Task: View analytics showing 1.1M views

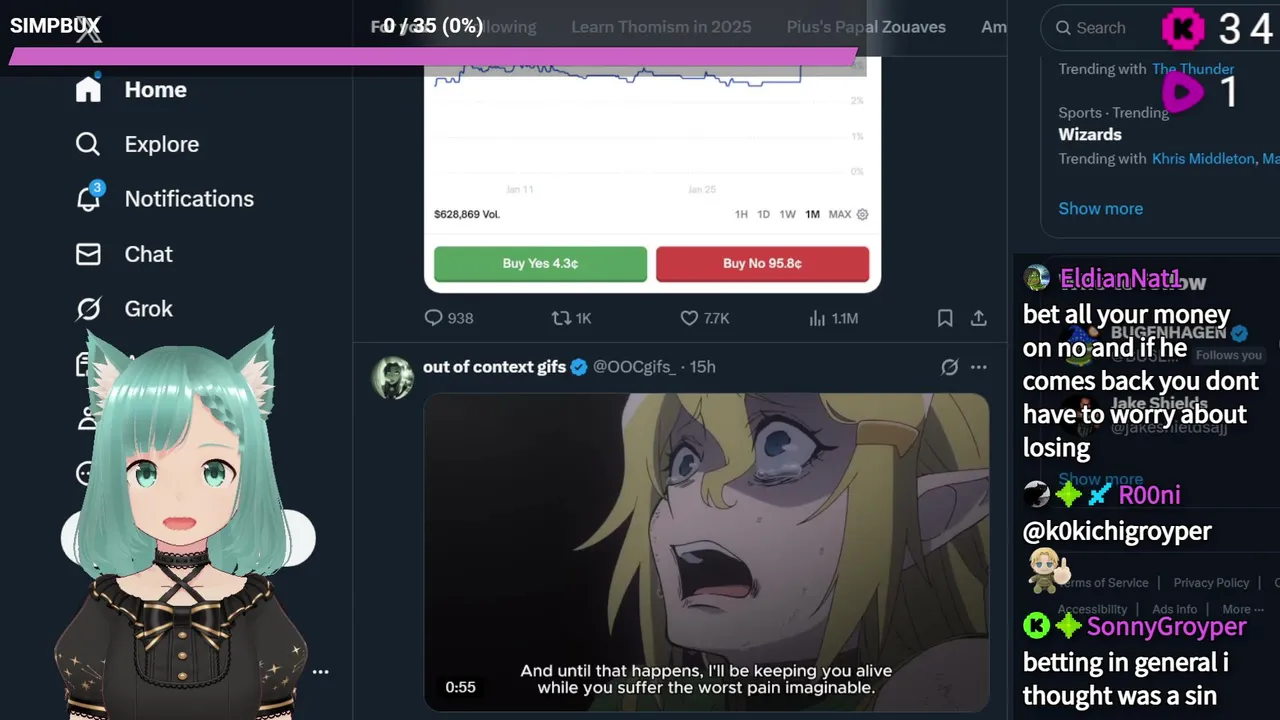Action: (x=833, y=318)
